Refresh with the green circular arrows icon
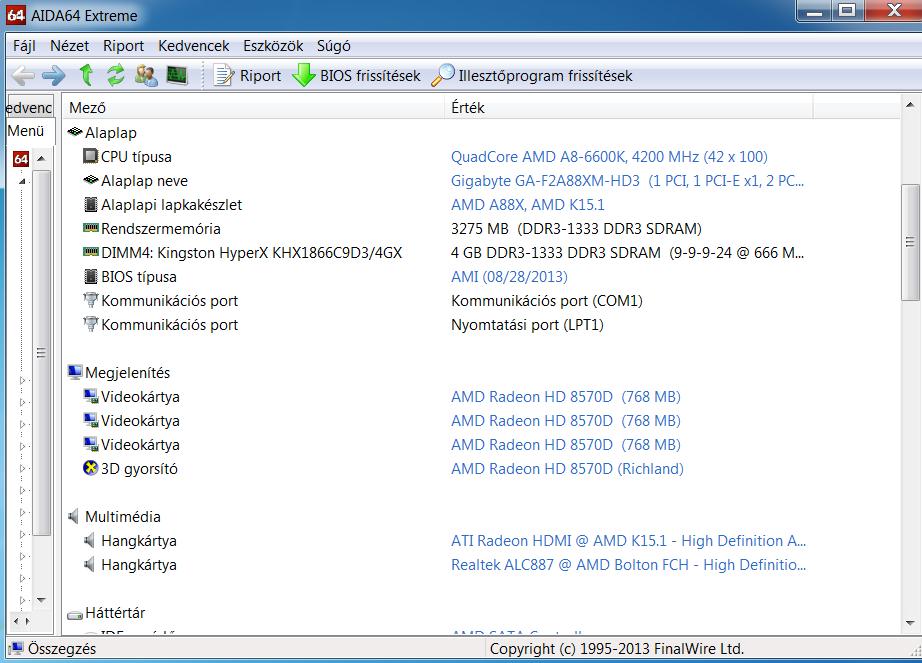This screenshot has width=922, height=663. (x=116, y=75)
